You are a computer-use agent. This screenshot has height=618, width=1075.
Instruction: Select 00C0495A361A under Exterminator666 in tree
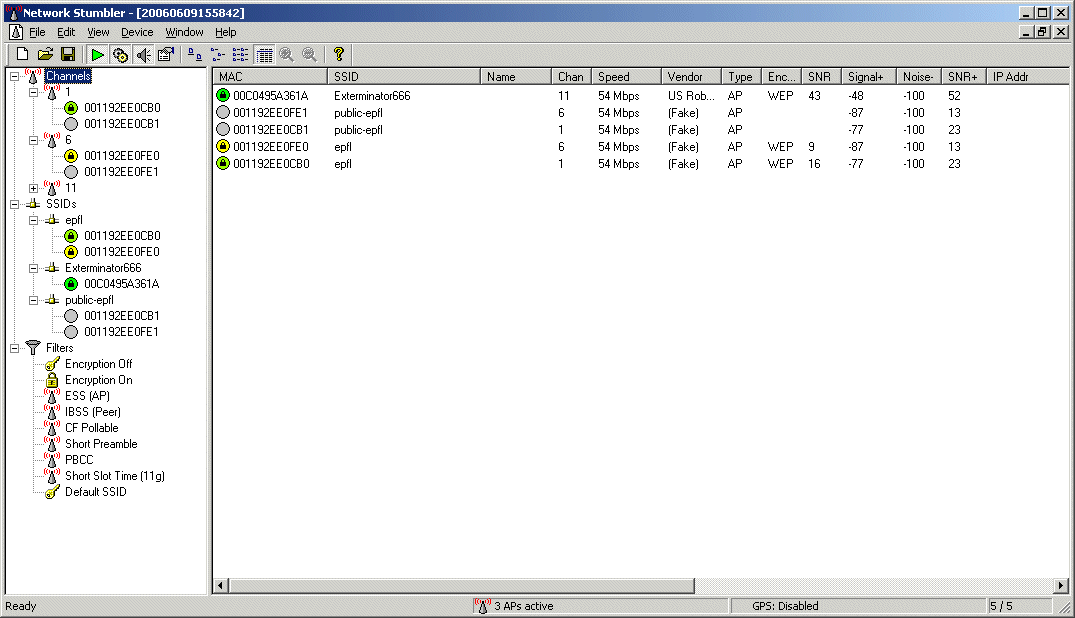[x=121, y=284]
